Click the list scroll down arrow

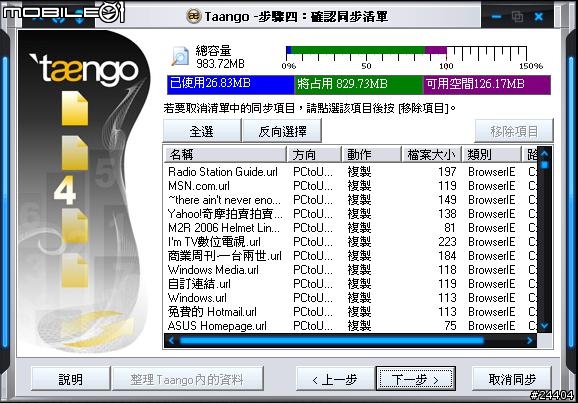click(544, 326)
